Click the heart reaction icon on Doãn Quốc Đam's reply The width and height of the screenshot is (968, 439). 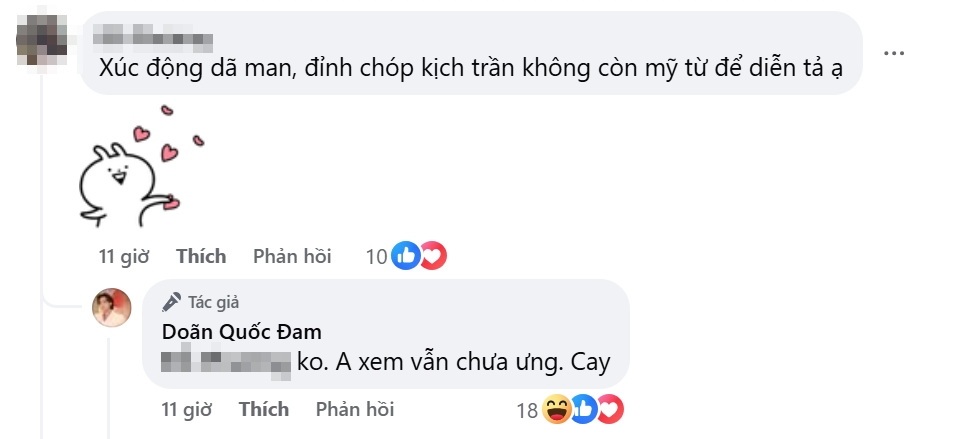coord(610,408)
